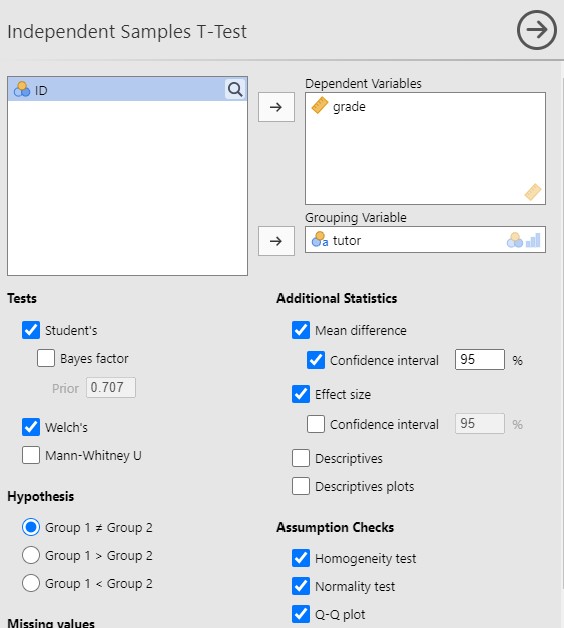Viewport: 564px width, 628px height.
Task: Select Group 1 > Group 2 hypothesis
Action: coord(31,555)
